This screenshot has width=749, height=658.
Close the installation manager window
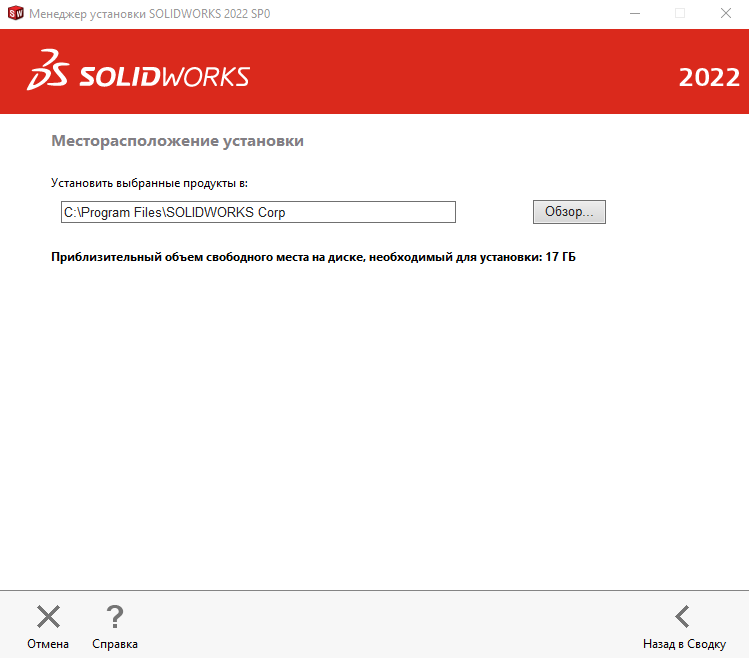[726, 13]
